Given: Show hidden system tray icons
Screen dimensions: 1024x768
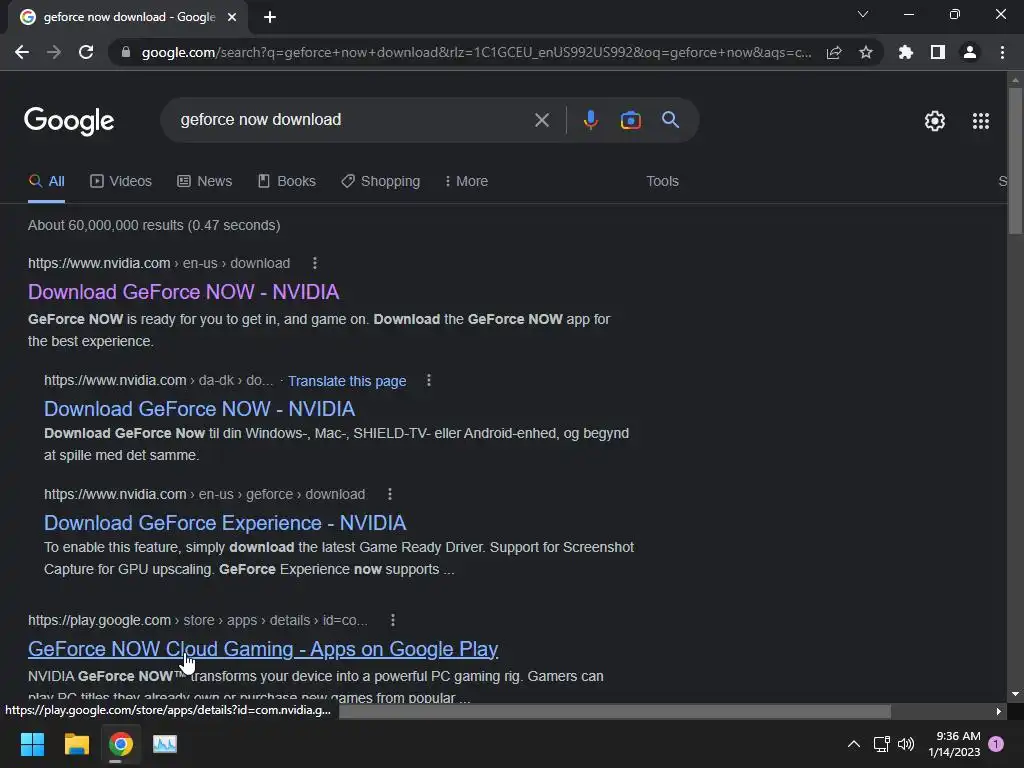Looking at the screenshot, I should (x=854, y=744).
